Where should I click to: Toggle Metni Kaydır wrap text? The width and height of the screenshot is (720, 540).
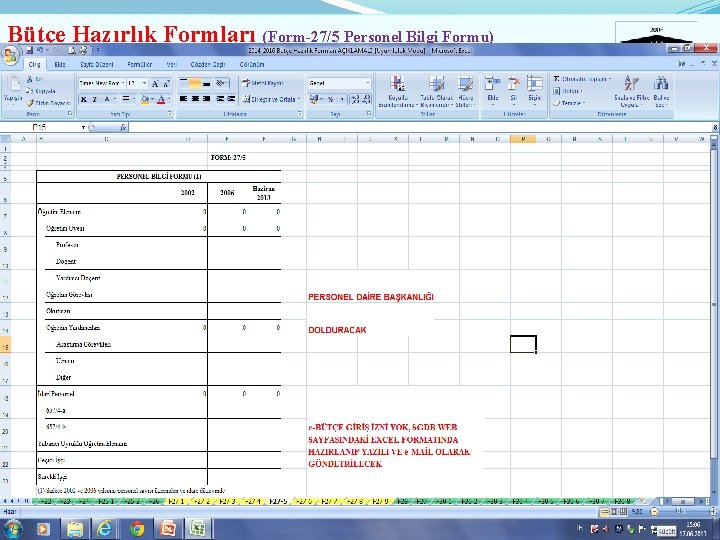(x=263, y=83)
